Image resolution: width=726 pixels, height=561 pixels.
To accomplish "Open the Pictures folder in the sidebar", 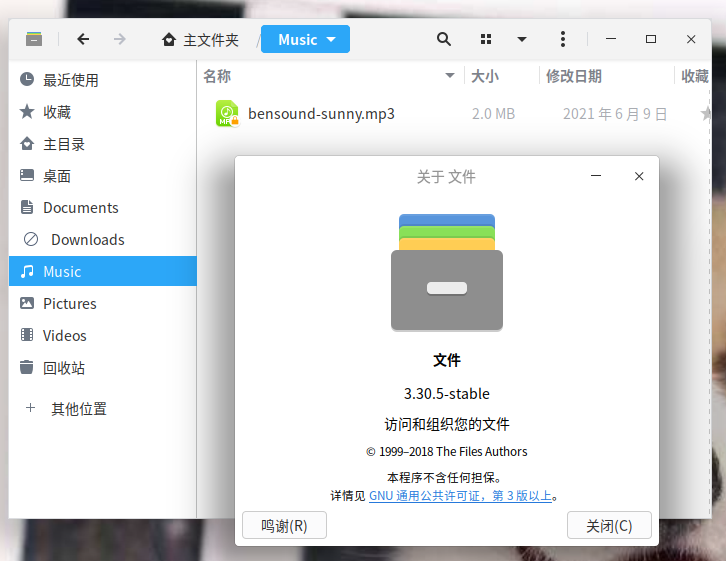I will pyautogui.click(x=102, y=304).
